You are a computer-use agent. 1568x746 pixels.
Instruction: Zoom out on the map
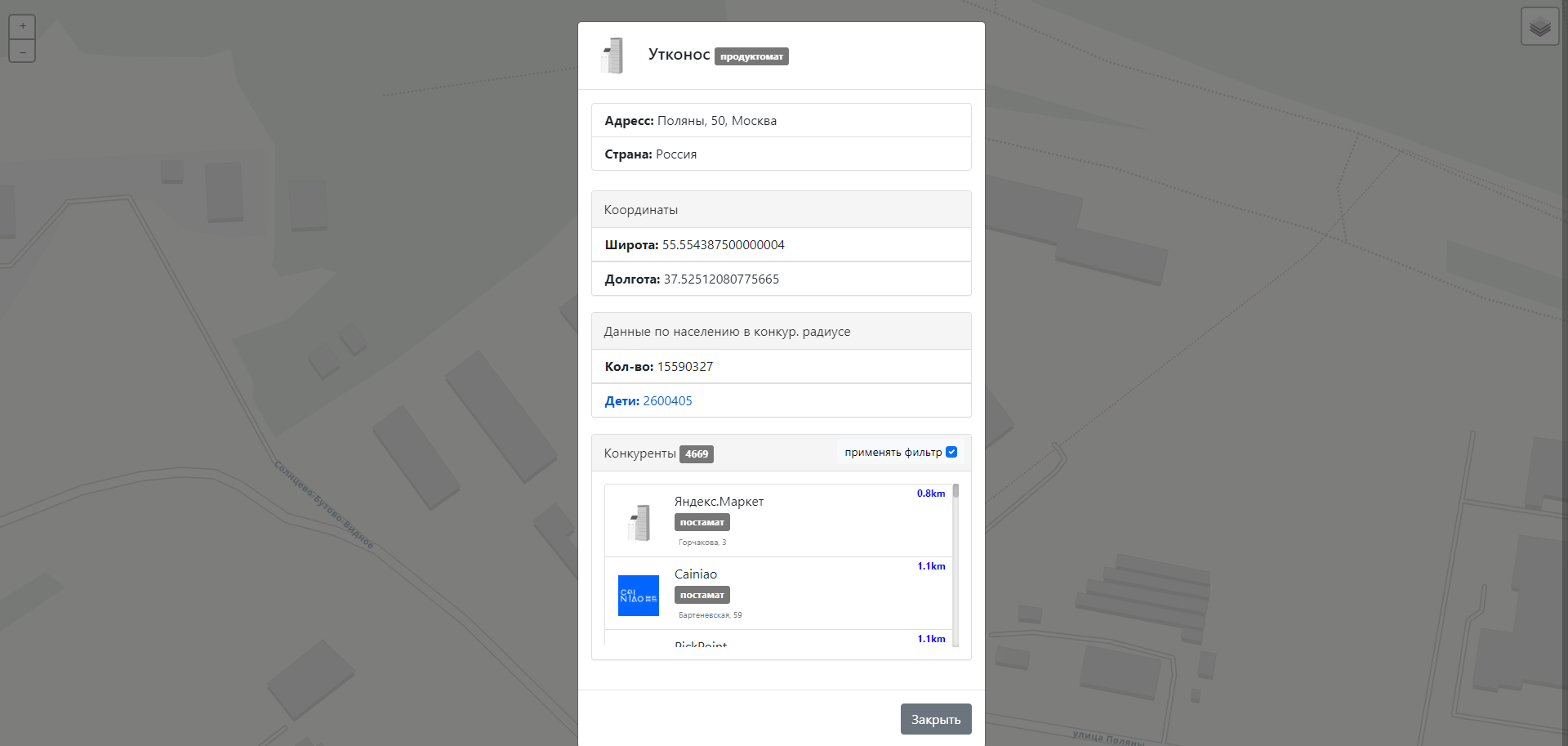pos(22,51)
